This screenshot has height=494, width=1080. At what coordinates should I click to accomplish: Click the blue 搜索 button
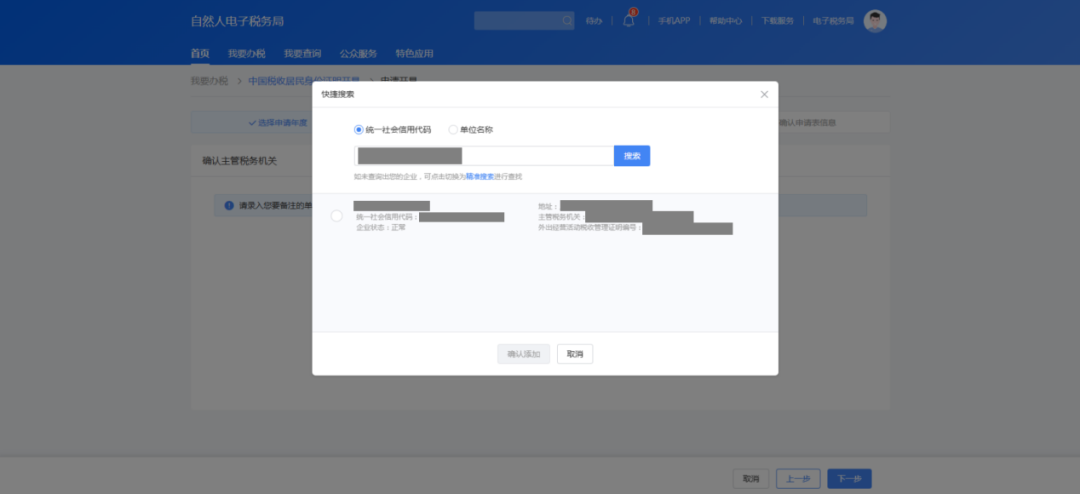tap(632, 156)
